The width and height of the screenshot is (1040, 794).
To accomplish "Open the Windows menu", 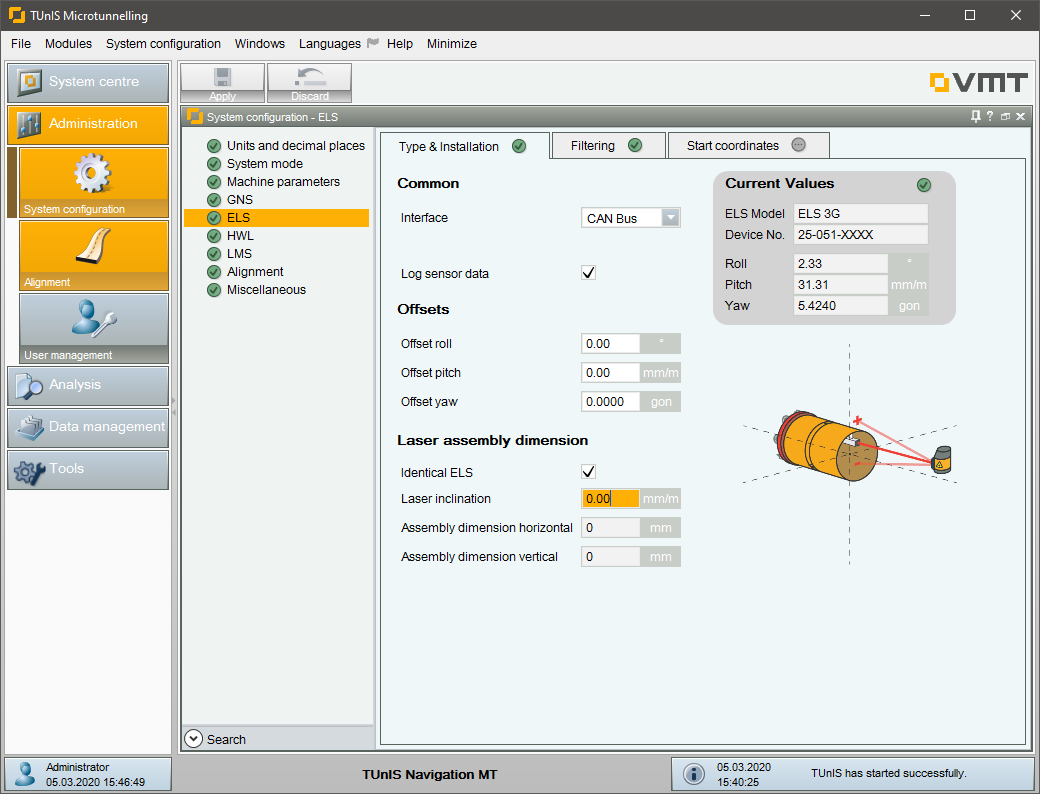I will pyautogui.click(x=259, y=44).
